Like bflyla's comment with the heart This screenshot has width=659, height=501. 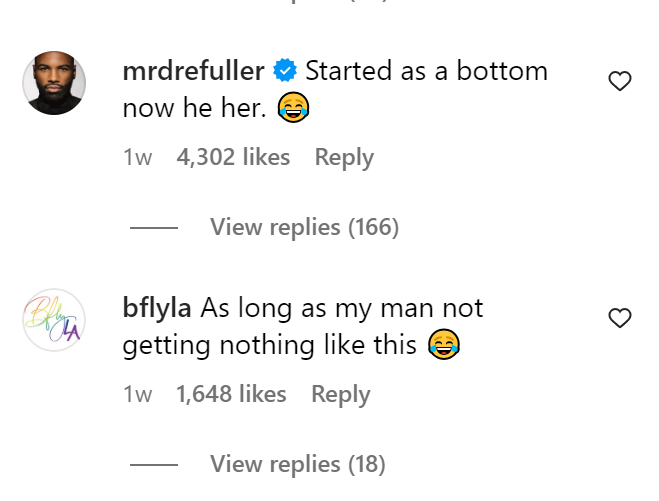point(620,319)
